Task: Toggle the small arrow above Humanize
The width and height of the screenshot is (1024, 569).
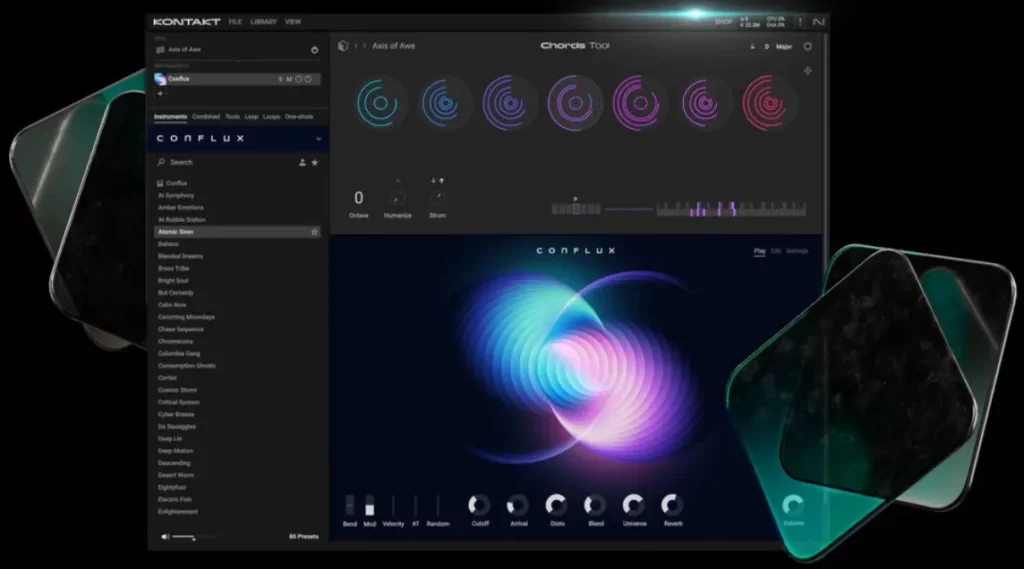Action: pos(398,181)
